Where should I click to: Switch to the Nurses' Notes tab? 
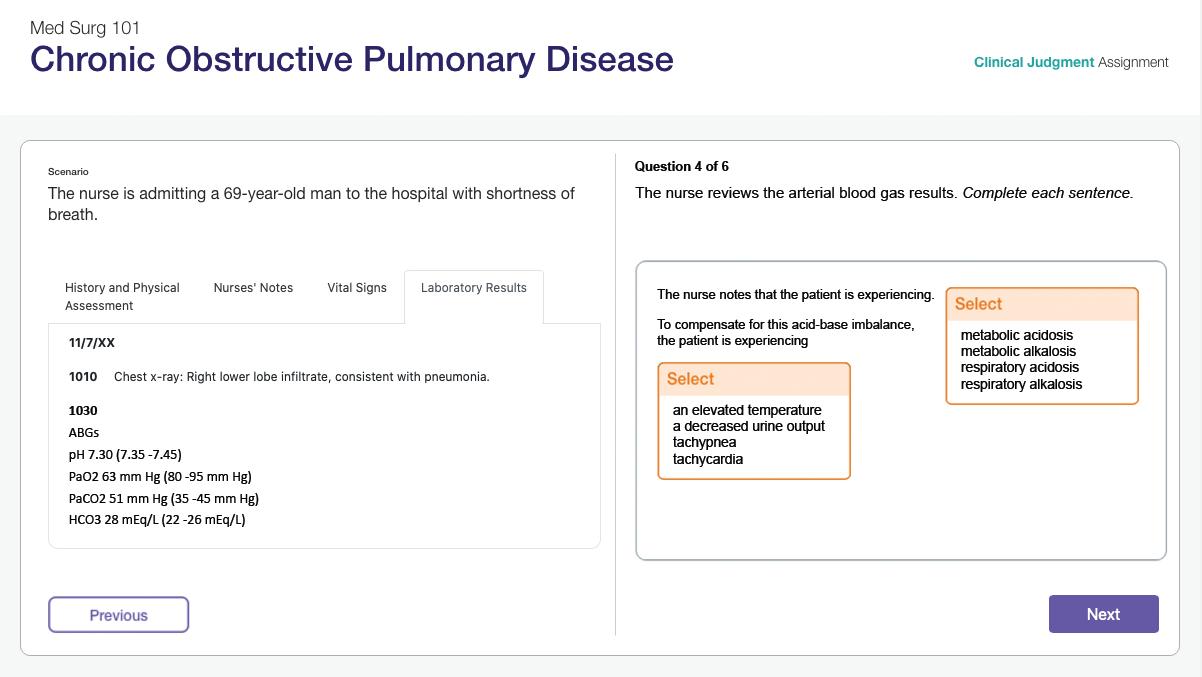[x=253, y=288]
